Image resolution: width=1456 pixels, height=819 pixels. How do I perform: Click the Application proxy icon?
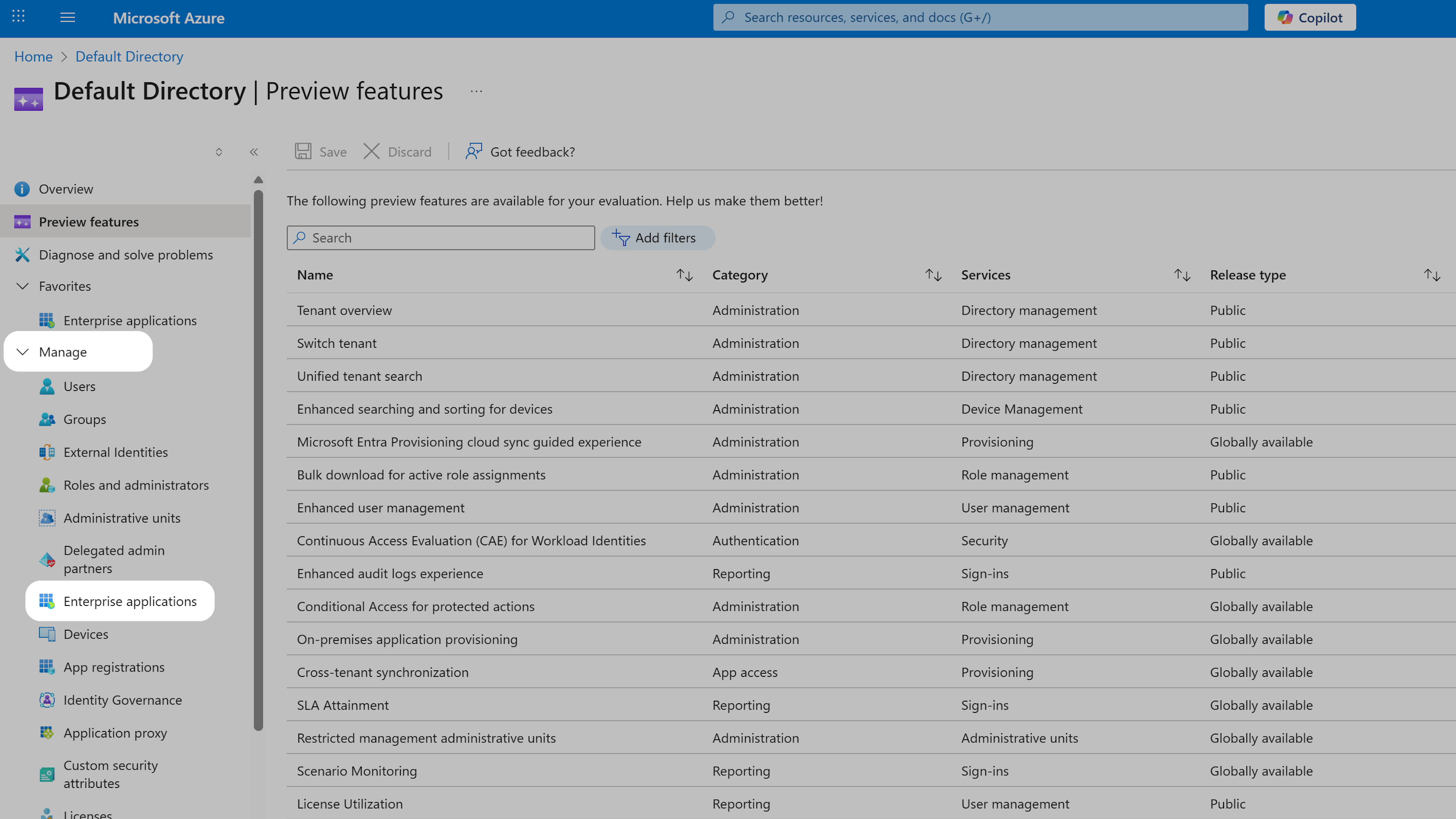[x=47, y=733]
